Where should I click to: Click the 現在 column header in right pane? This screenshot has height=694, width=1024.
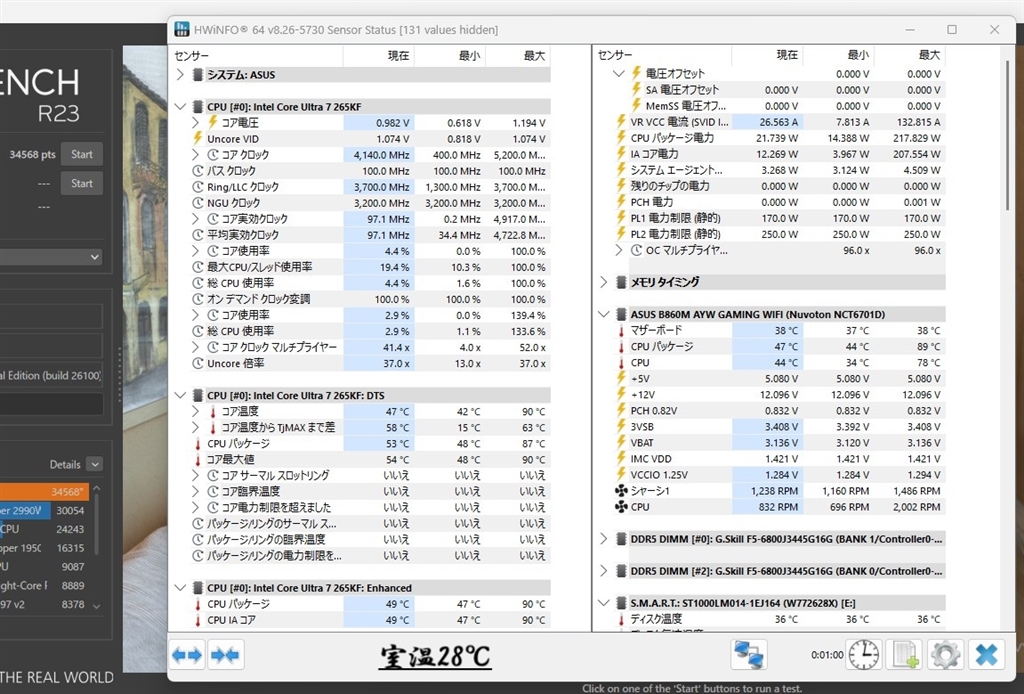pyautogui.click(x=767, y=55)
